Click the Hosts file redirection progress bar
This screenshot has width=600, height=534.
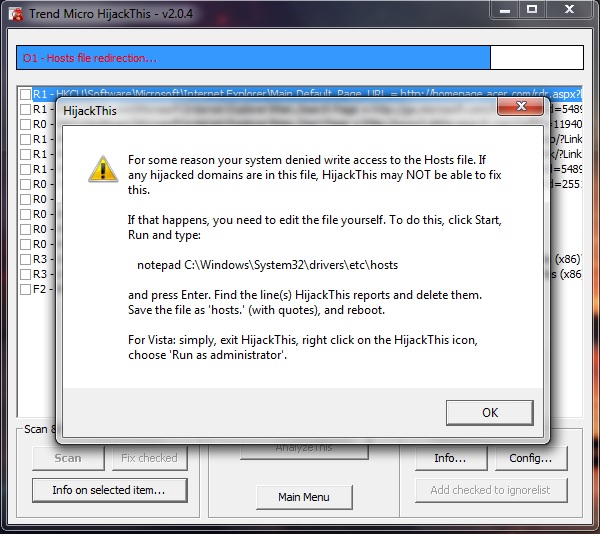click(x=300, y=58)
